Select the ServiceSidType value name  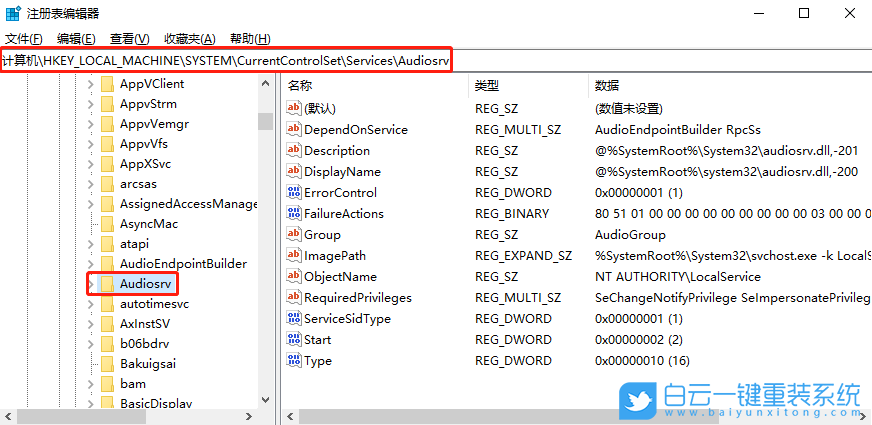point(348,319)
